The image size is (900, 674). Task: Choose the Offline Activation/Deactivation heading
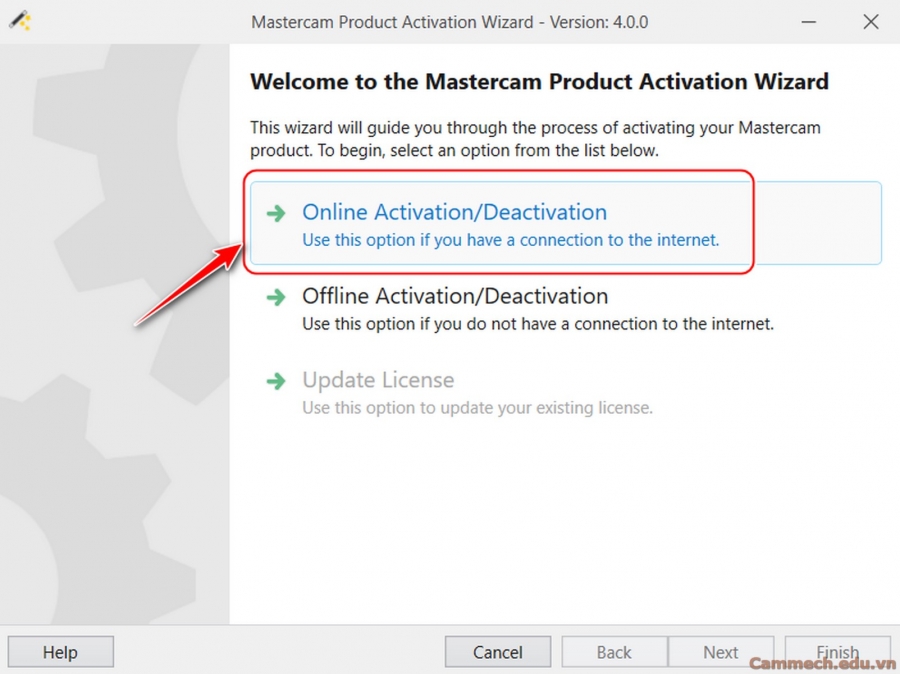pyautogui.click(x=455, y=296)
